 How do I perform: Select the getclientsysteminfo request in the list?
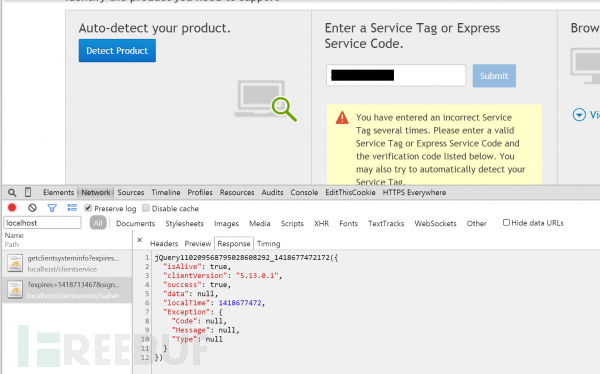[67, 263]
